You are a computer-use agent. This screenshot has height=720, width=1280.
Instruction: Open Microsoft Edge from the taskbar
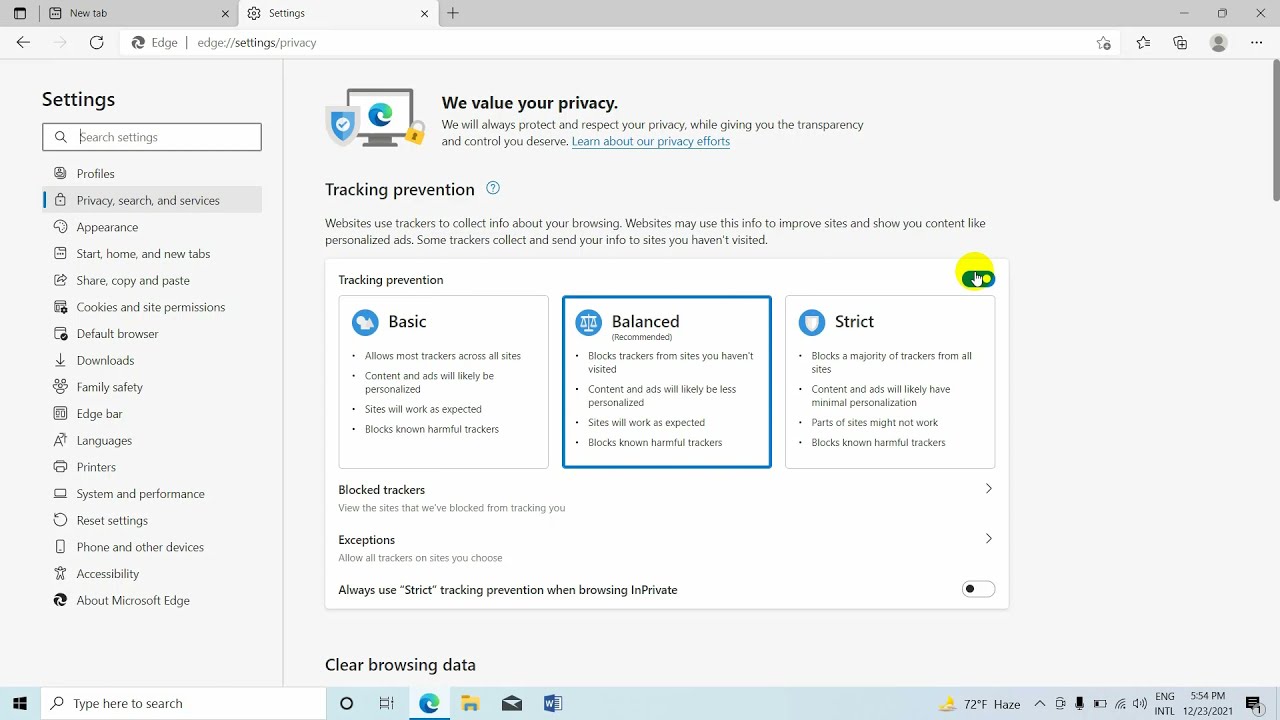(x=429, y=704)
